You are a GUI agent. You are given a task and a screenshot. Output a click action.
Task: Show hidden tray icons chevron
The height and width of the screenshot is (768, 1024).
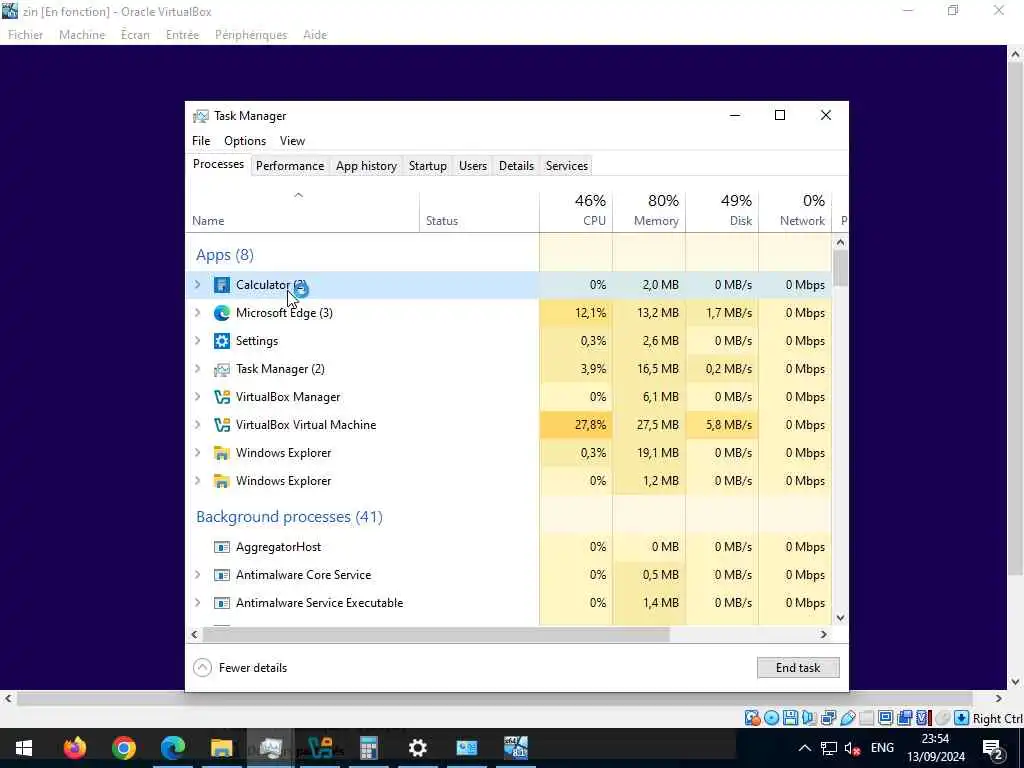click(x=805, y=748)
